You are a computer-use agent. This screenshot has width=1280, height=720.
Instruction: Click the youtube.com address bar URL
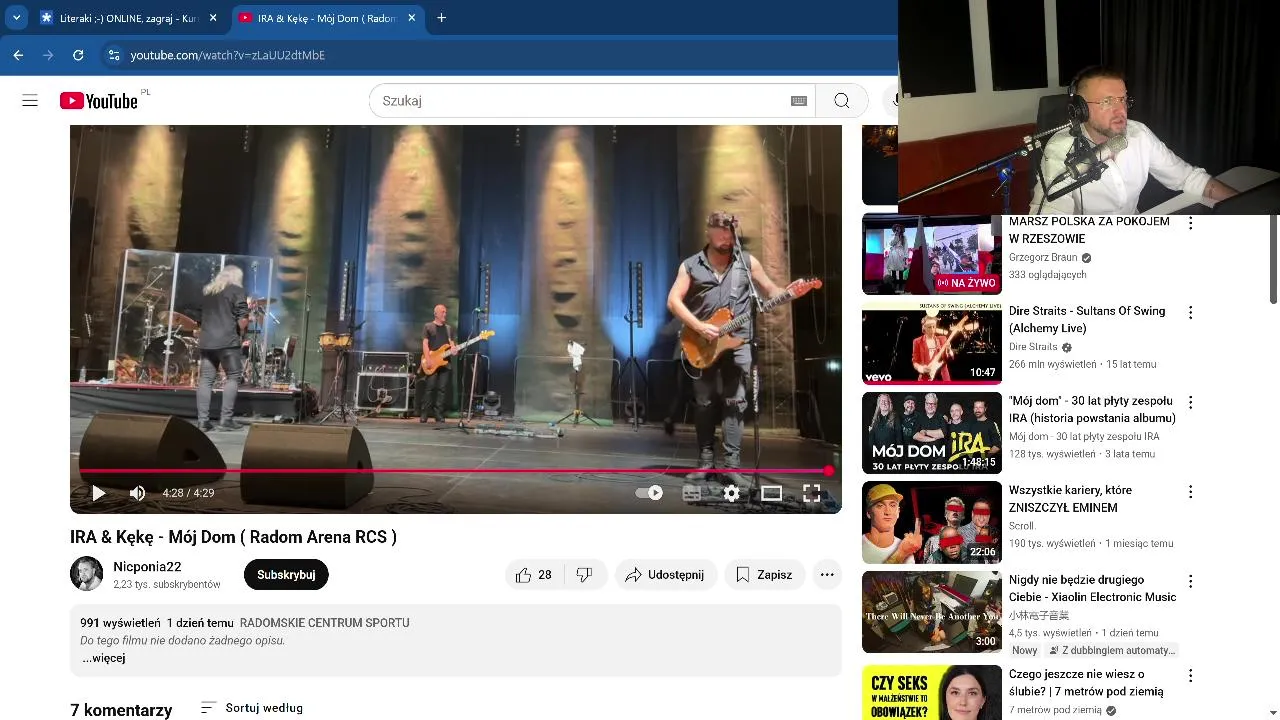point(228,55)
